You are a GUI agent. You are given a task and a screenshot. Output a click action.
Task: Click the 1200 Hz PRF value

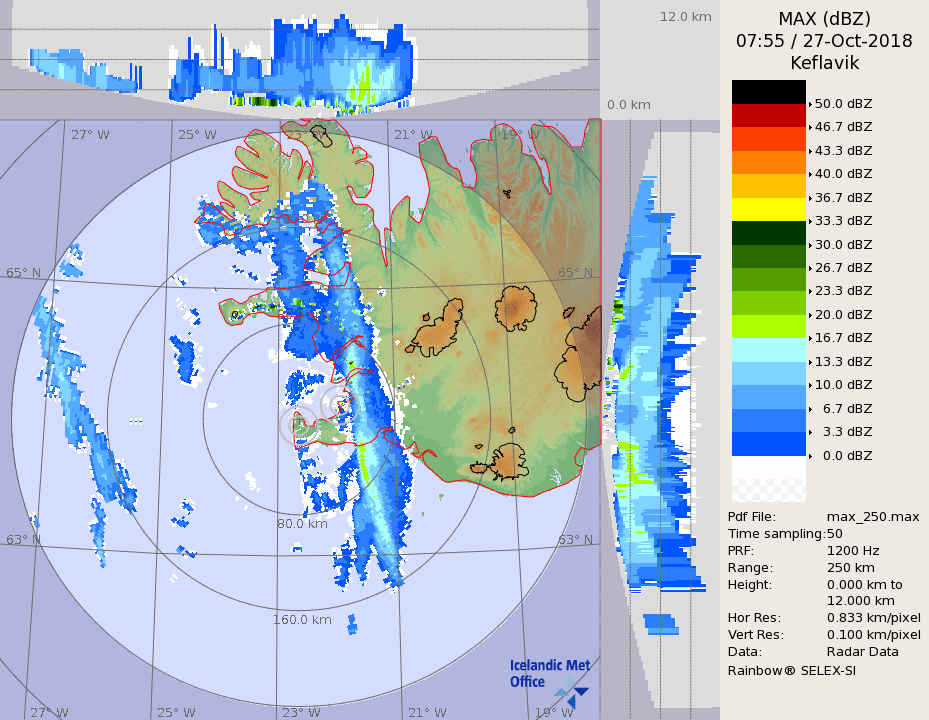[853, 550]
